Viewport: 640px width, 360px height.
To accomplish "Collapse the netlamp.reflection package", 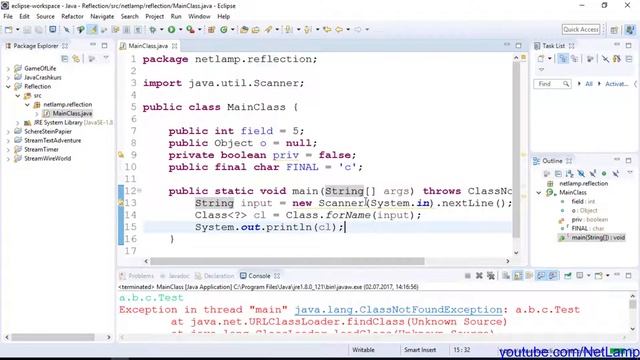I will coord(27,104).
